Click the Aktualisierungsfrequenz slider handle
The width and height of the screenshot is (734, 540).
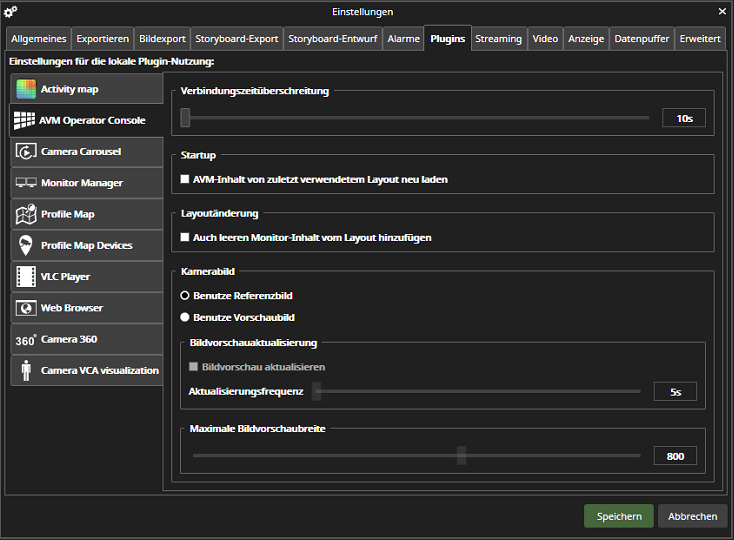coord(317,391)
